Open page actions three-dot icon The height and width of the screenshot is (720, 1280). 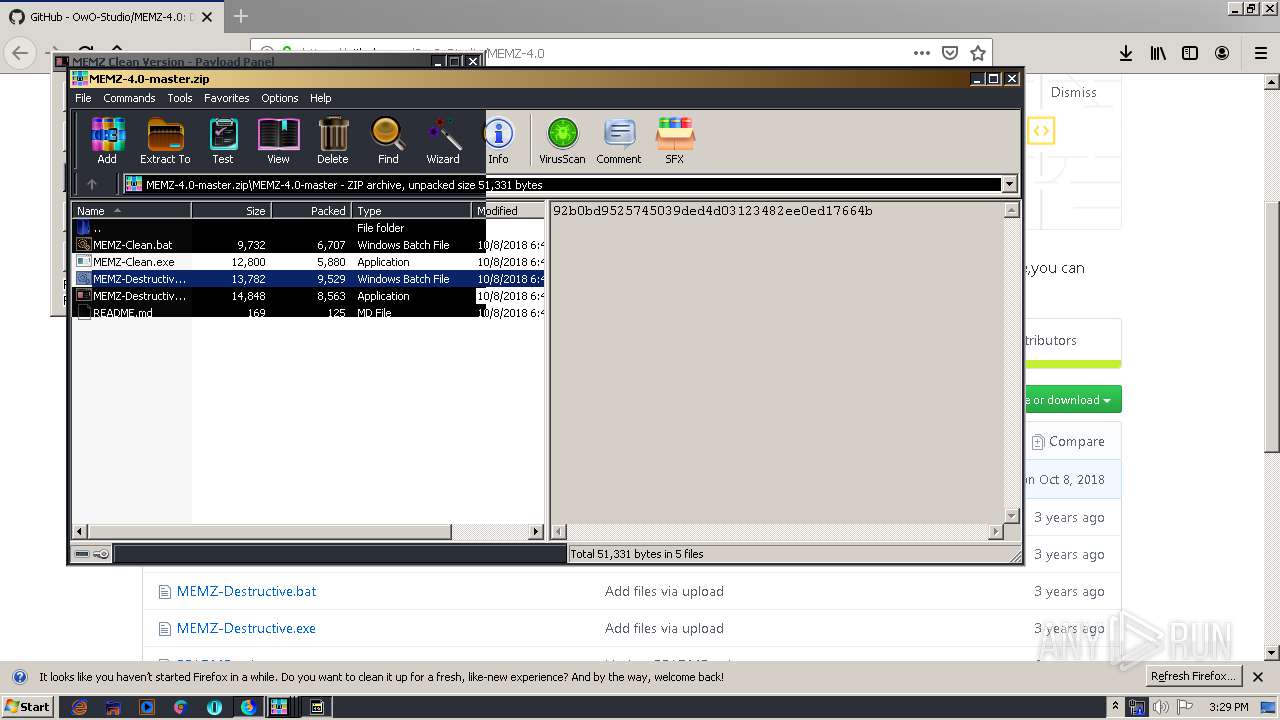point(921,53)
